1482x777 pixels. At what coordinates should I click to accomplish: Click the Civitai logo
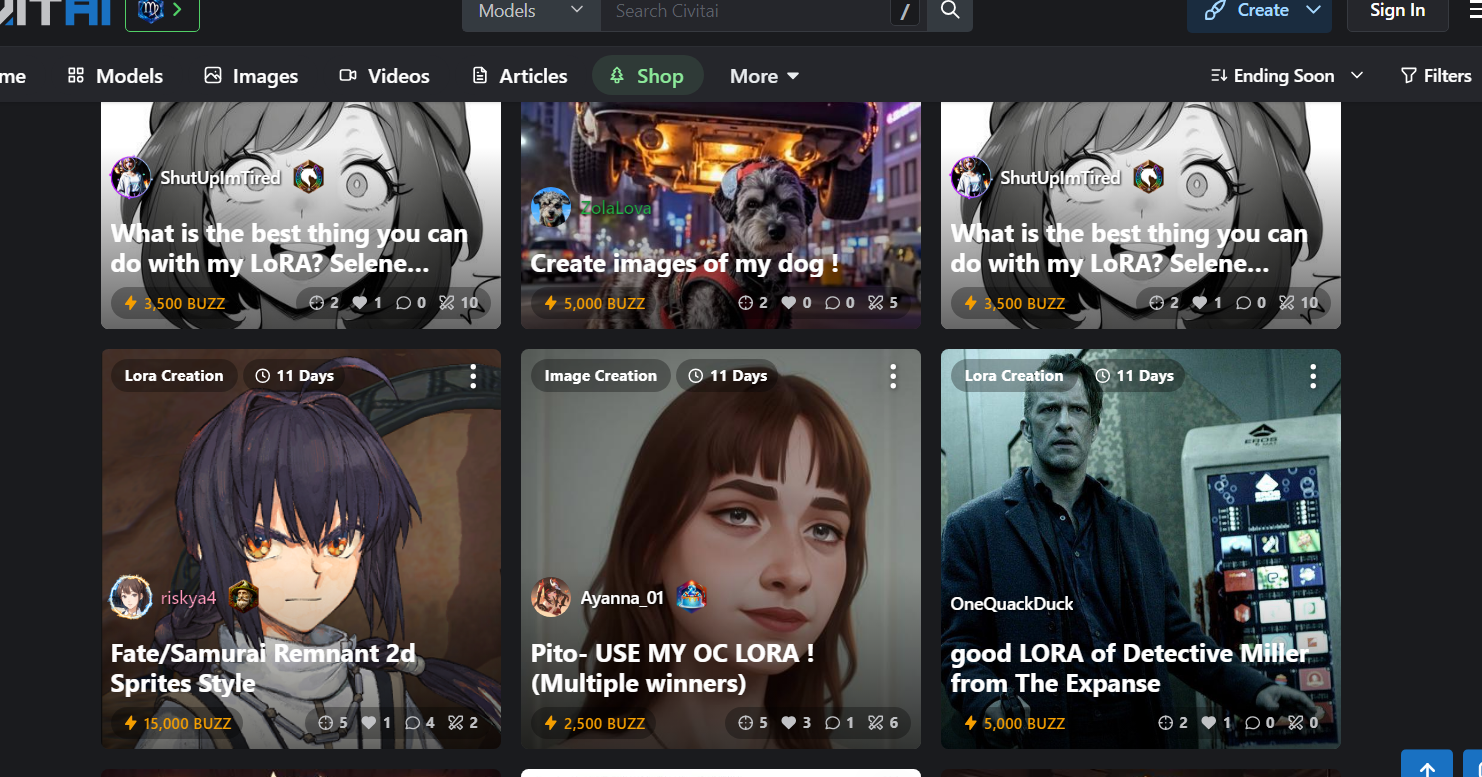(55, 12)
